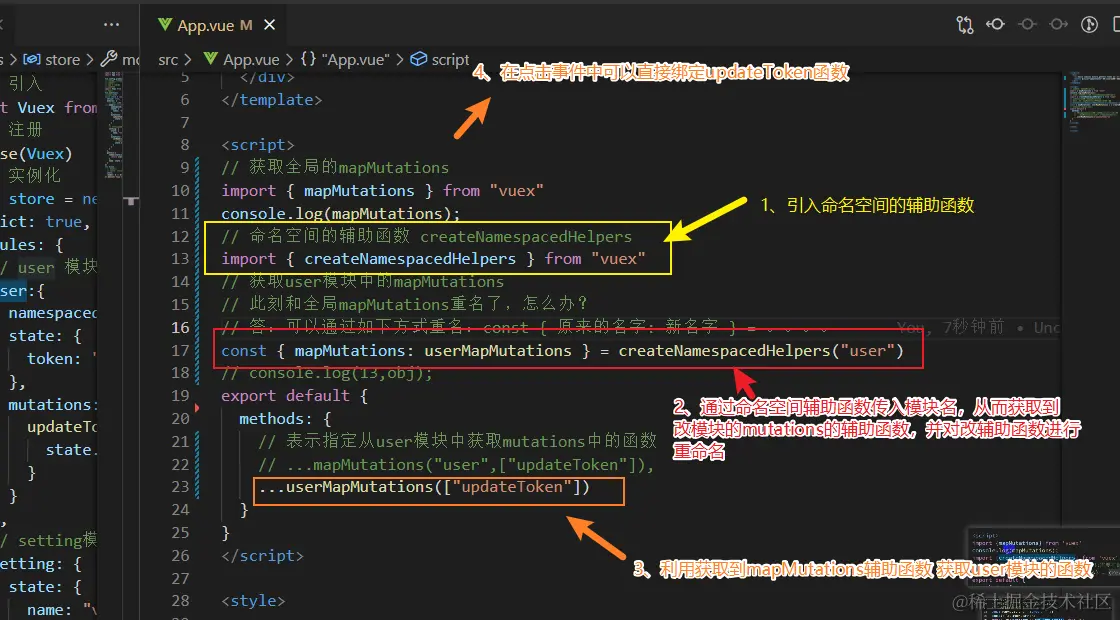Click console.log(mapMutations); line
The width and height of the screenshot is (1120, 620).
(x=341, y=214)
